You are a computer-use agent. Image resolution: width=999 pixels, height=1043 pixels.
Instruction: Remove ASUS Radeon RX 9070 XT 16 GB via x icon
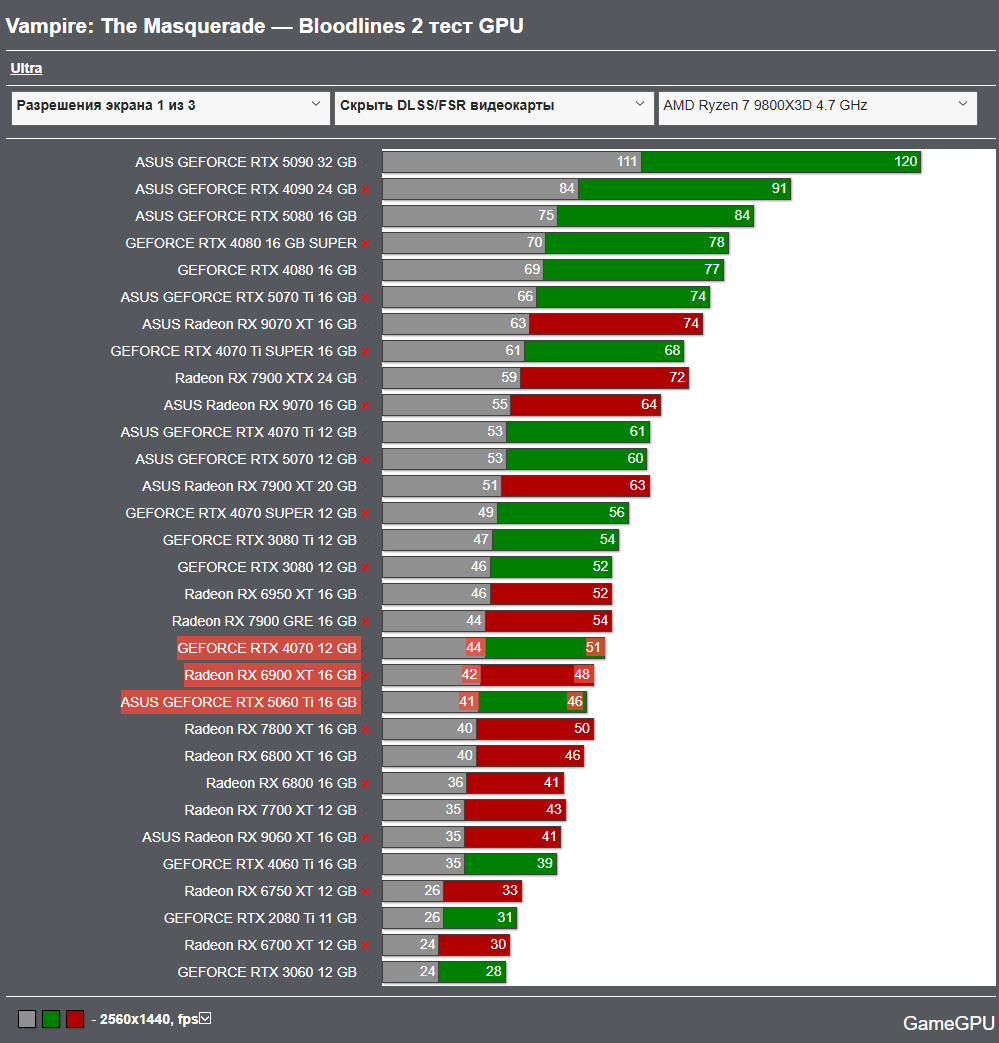click(x=366, y=325)
